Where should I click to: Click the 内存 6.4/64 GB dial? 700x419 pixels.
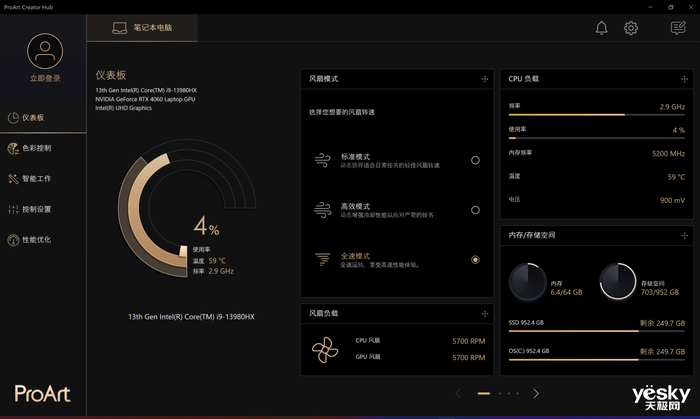pyautogui.click(x=528, y=282)
